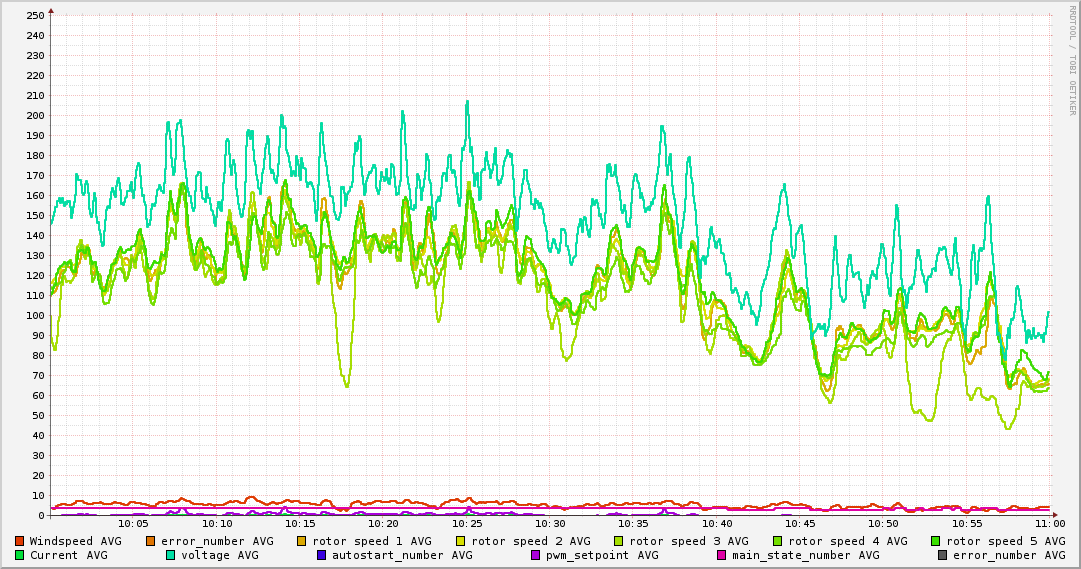Click the 60 value on the y-axis
1081x569 pixels.
coord(38,396)
